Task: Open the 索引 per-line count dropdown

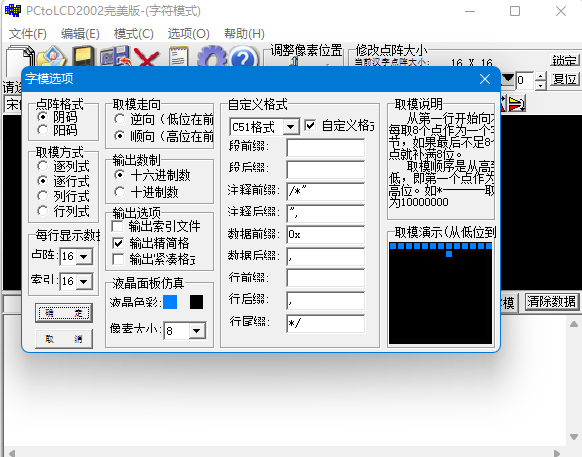Action: click(84, 281)
